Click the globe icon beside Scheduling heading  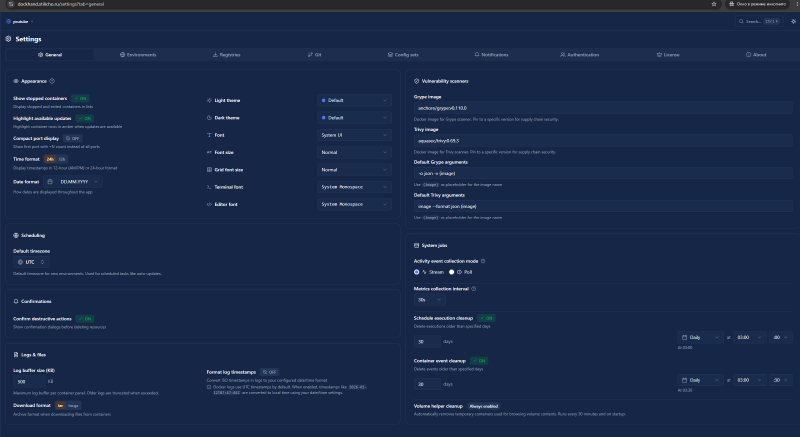tap(16, 236)
